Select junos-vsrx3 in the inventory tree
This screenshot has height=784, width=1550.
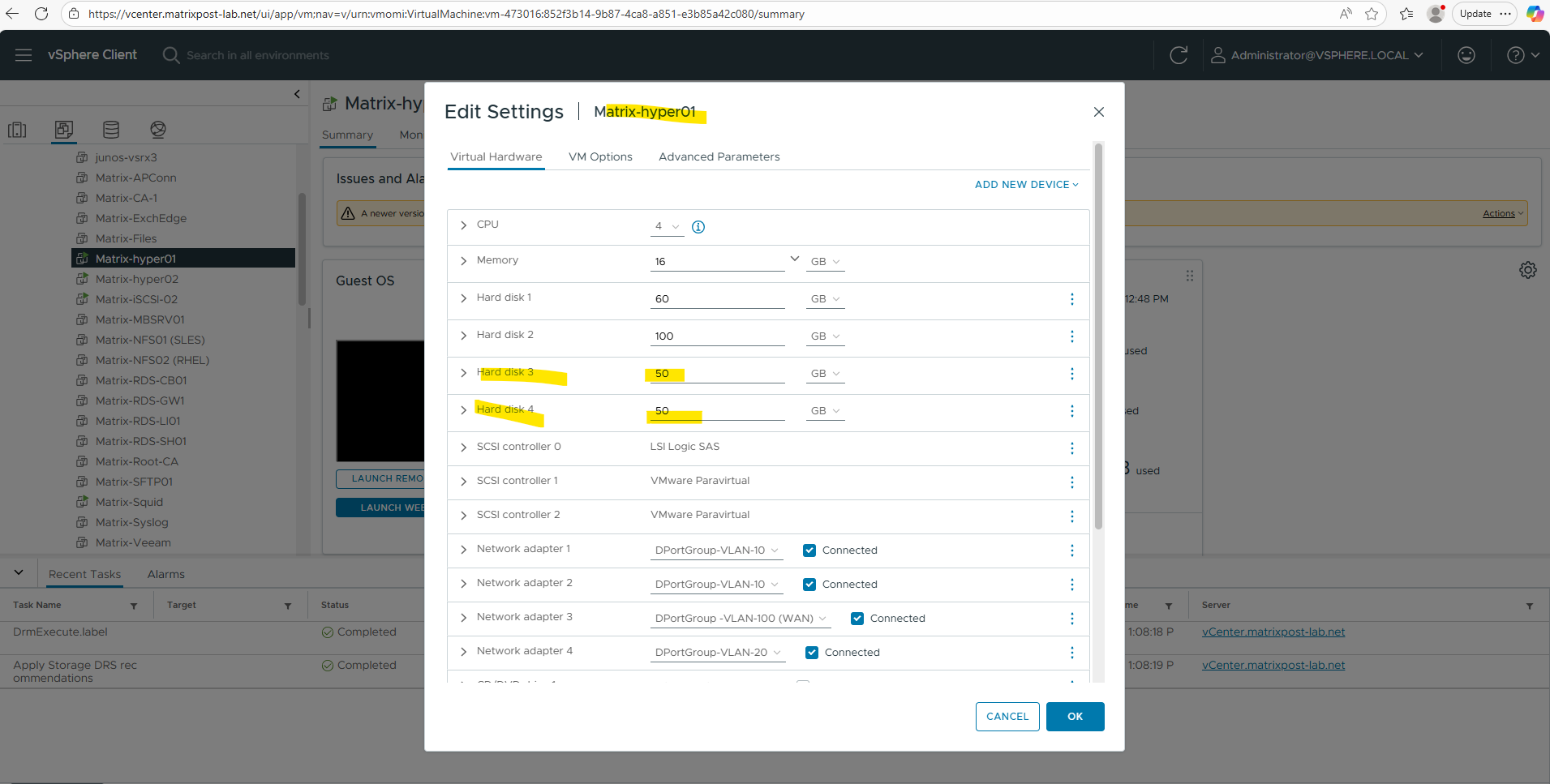click(126, 157)
